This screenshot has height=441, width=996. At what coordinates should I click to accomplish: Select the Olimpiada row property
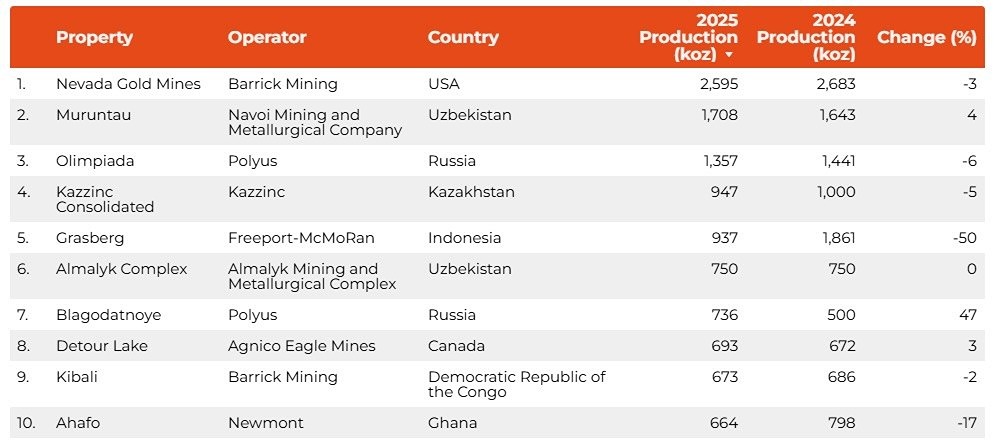[95, 161]
